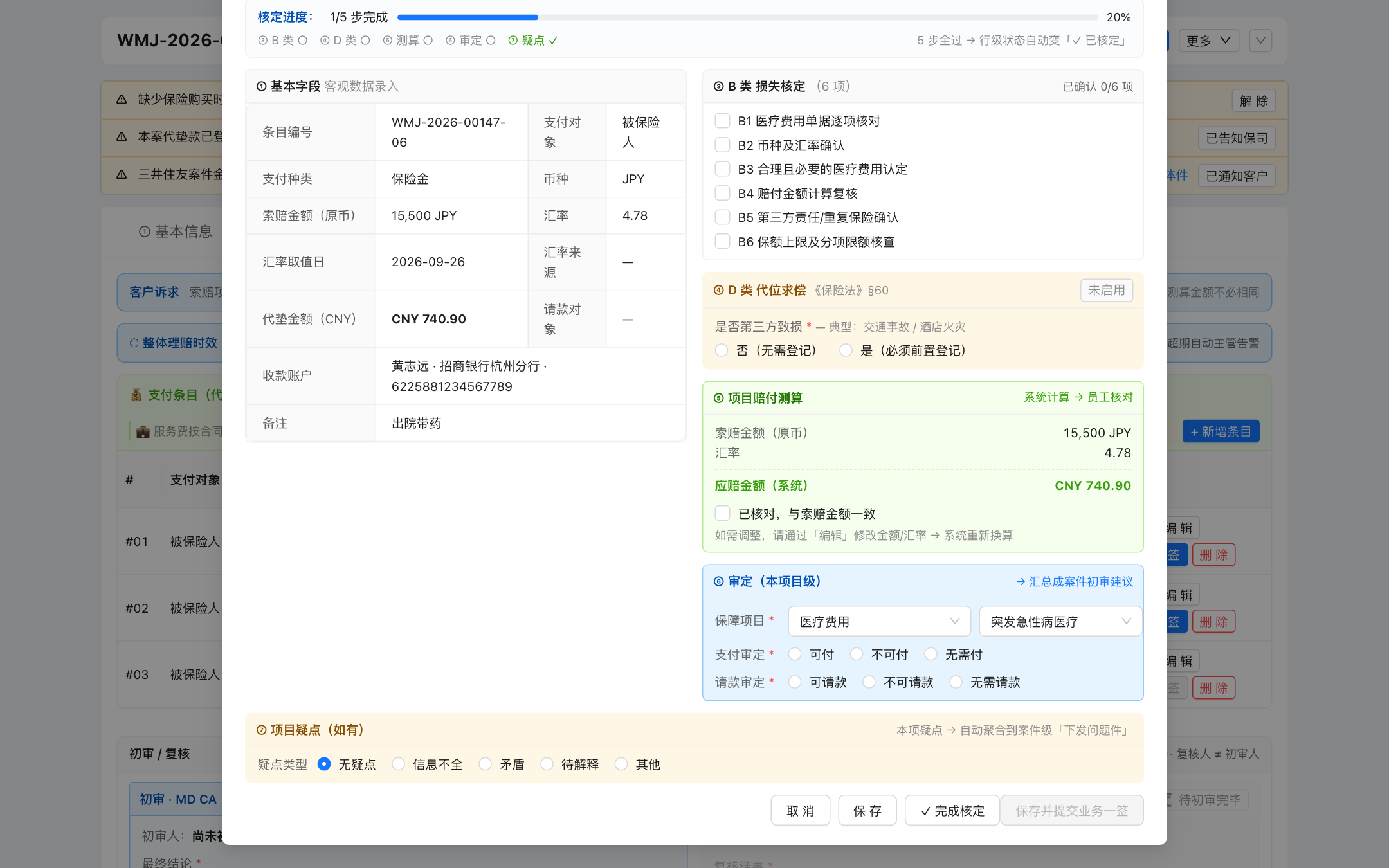
Task: Check B1 医疗费用单据逐项核对
Action: pos(722,121)
